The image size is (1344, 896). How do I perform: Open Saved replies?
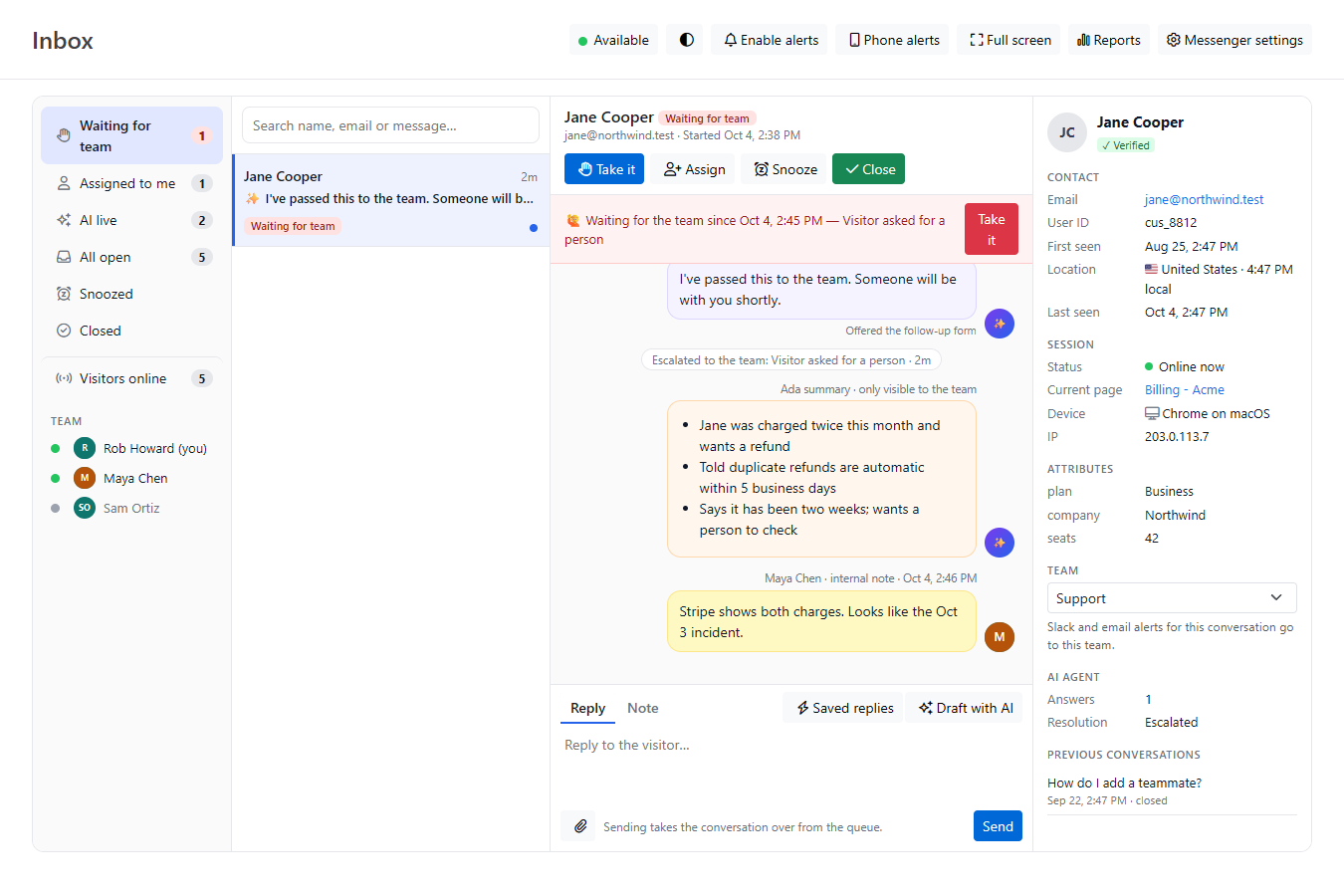click(x=843, y=708)
